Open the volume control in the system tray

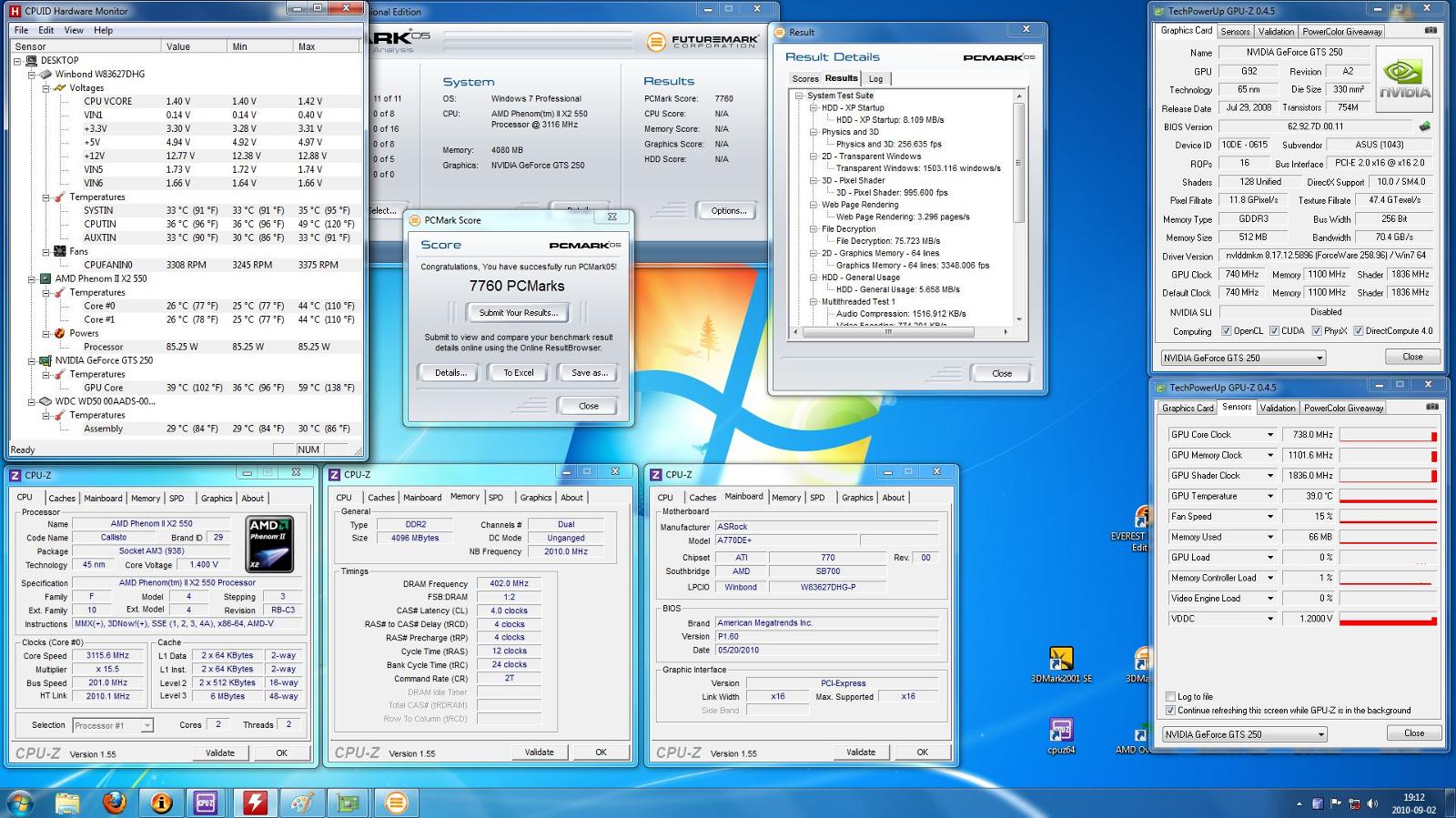1371,803
